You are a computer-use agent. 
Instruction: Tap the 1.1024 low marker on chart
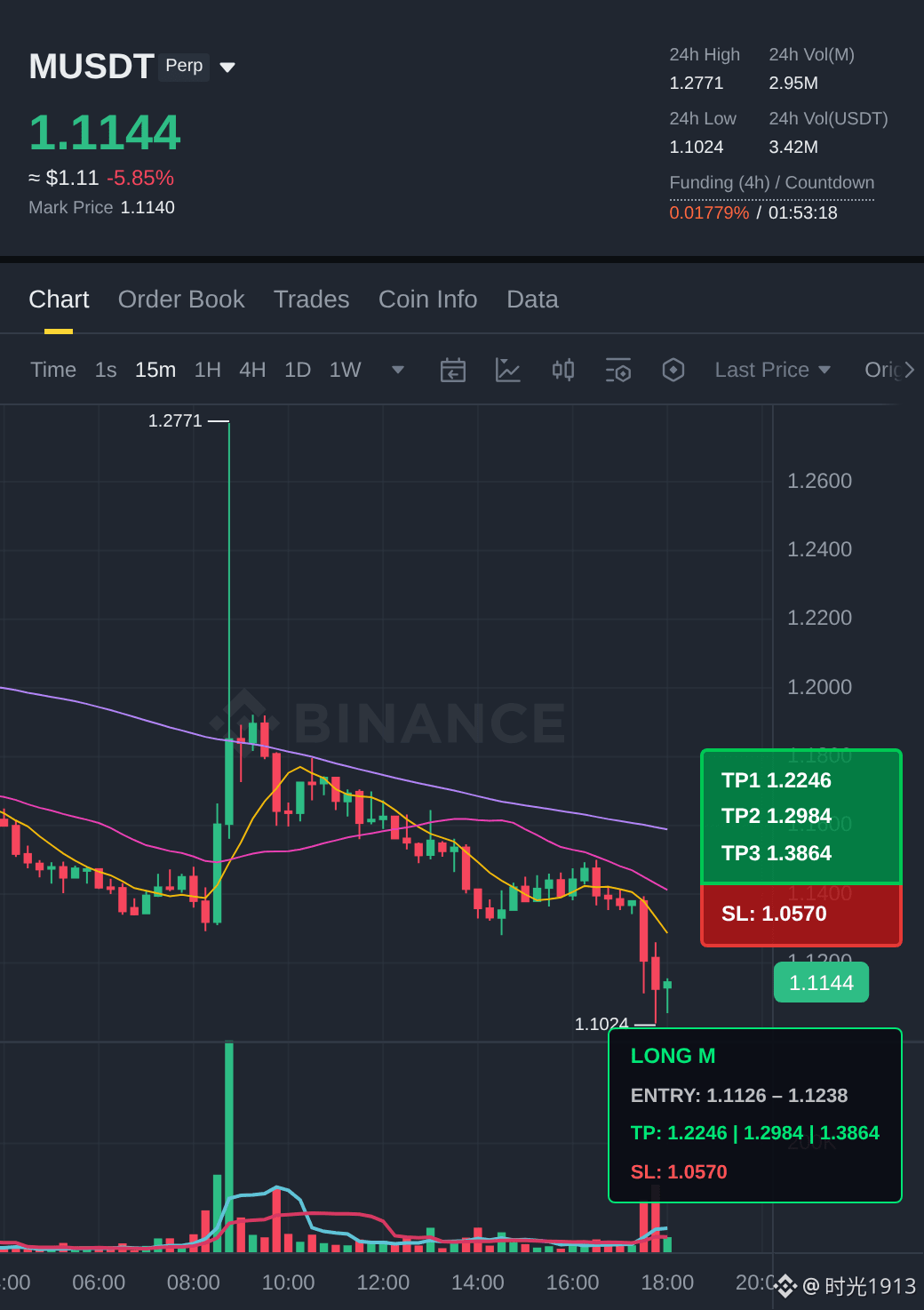click(x=601, y=1024)
